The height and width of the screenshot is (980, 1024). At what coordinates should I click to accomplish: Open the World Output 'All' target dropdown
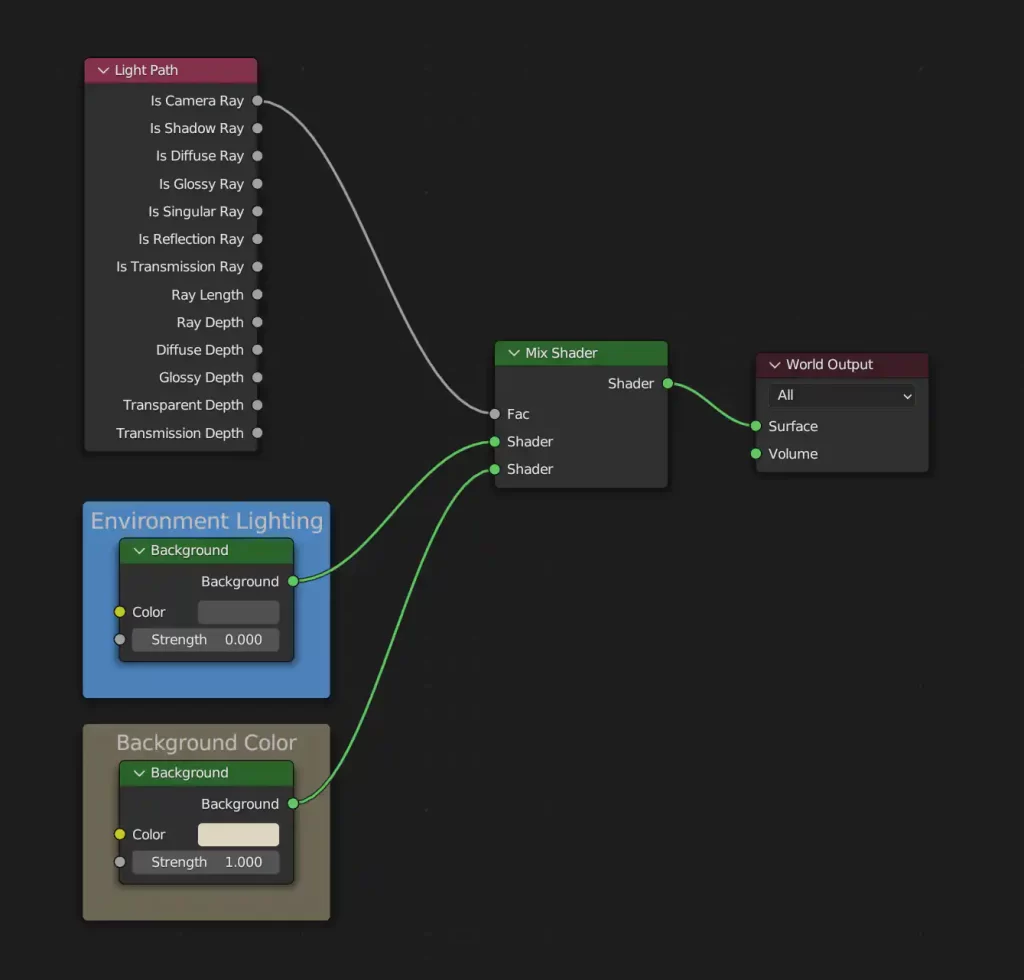coord(843,396)
